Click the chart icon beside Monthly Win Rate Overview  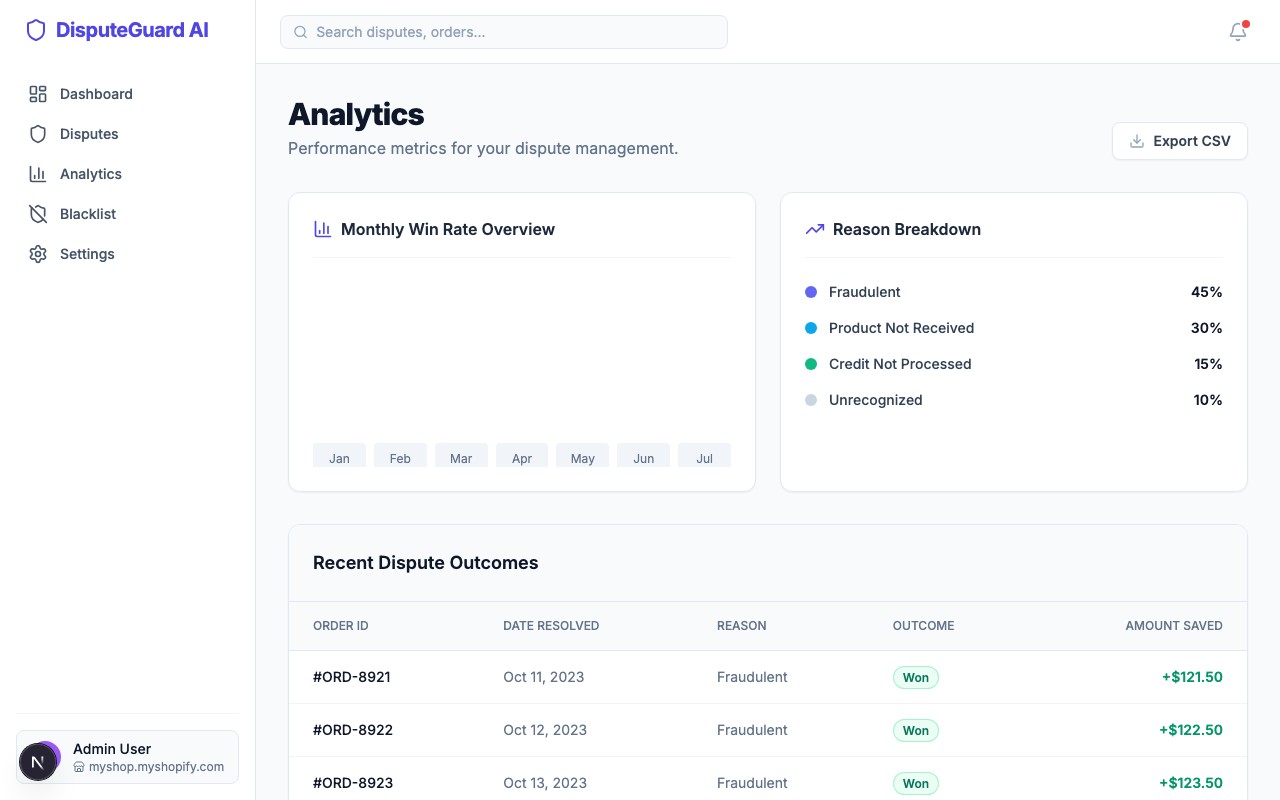[322, 229]
